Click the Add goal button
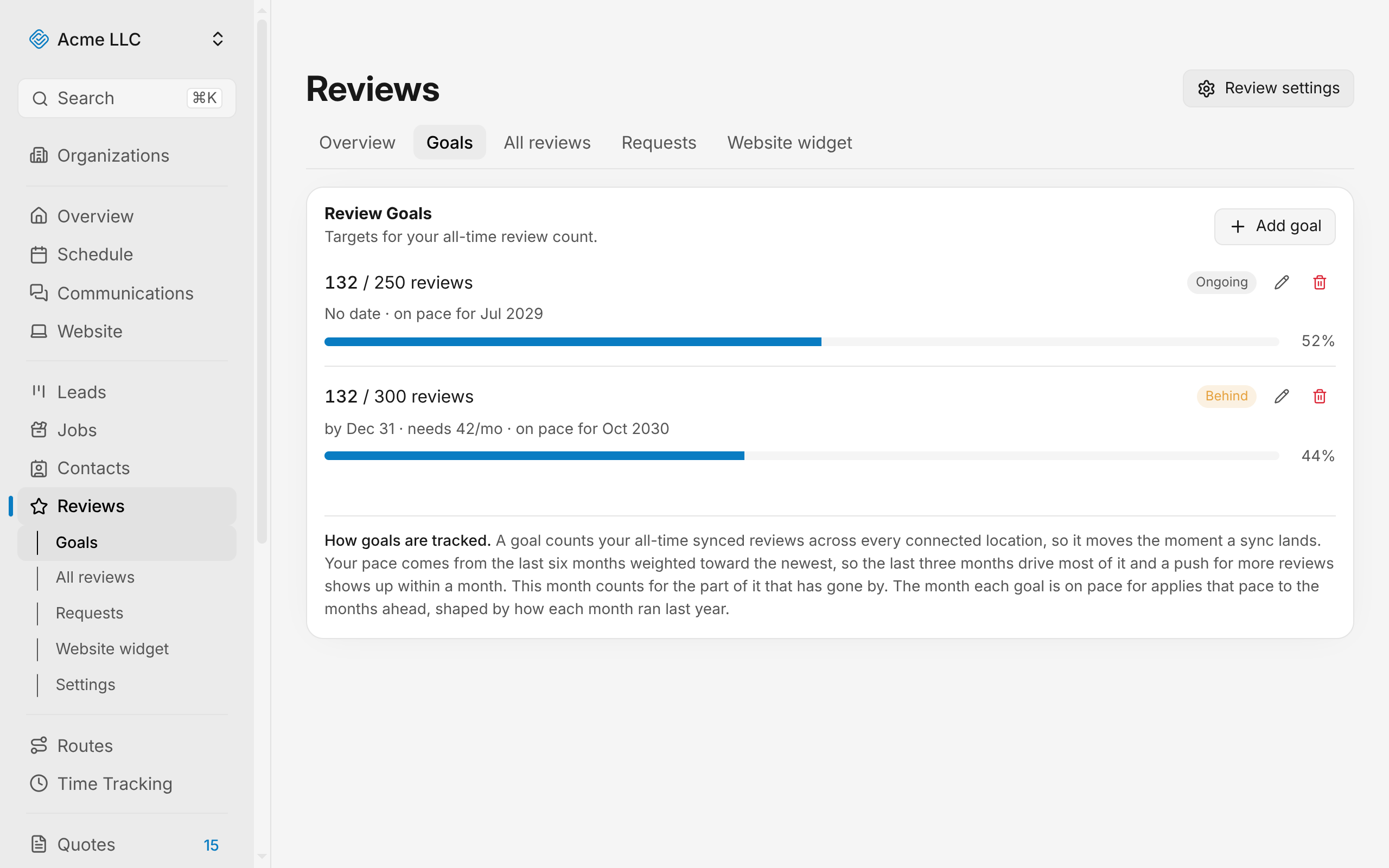1389x868 pixels. coord(1274,226)
